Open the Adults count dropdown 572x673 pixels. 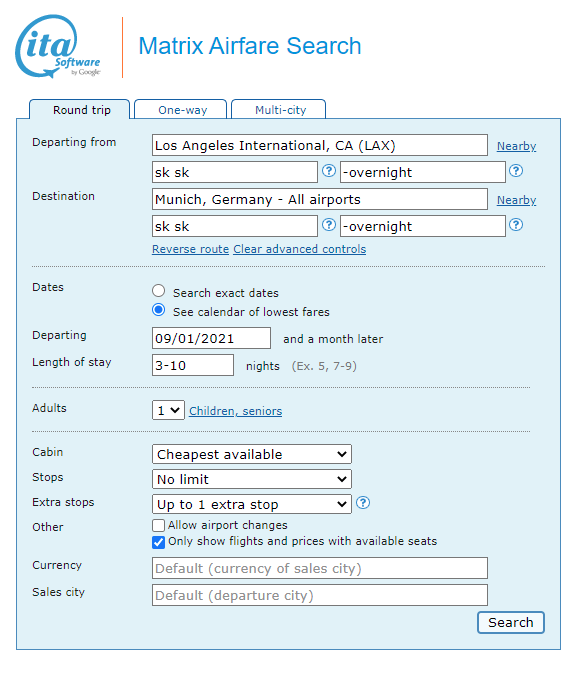click(168, 410)
